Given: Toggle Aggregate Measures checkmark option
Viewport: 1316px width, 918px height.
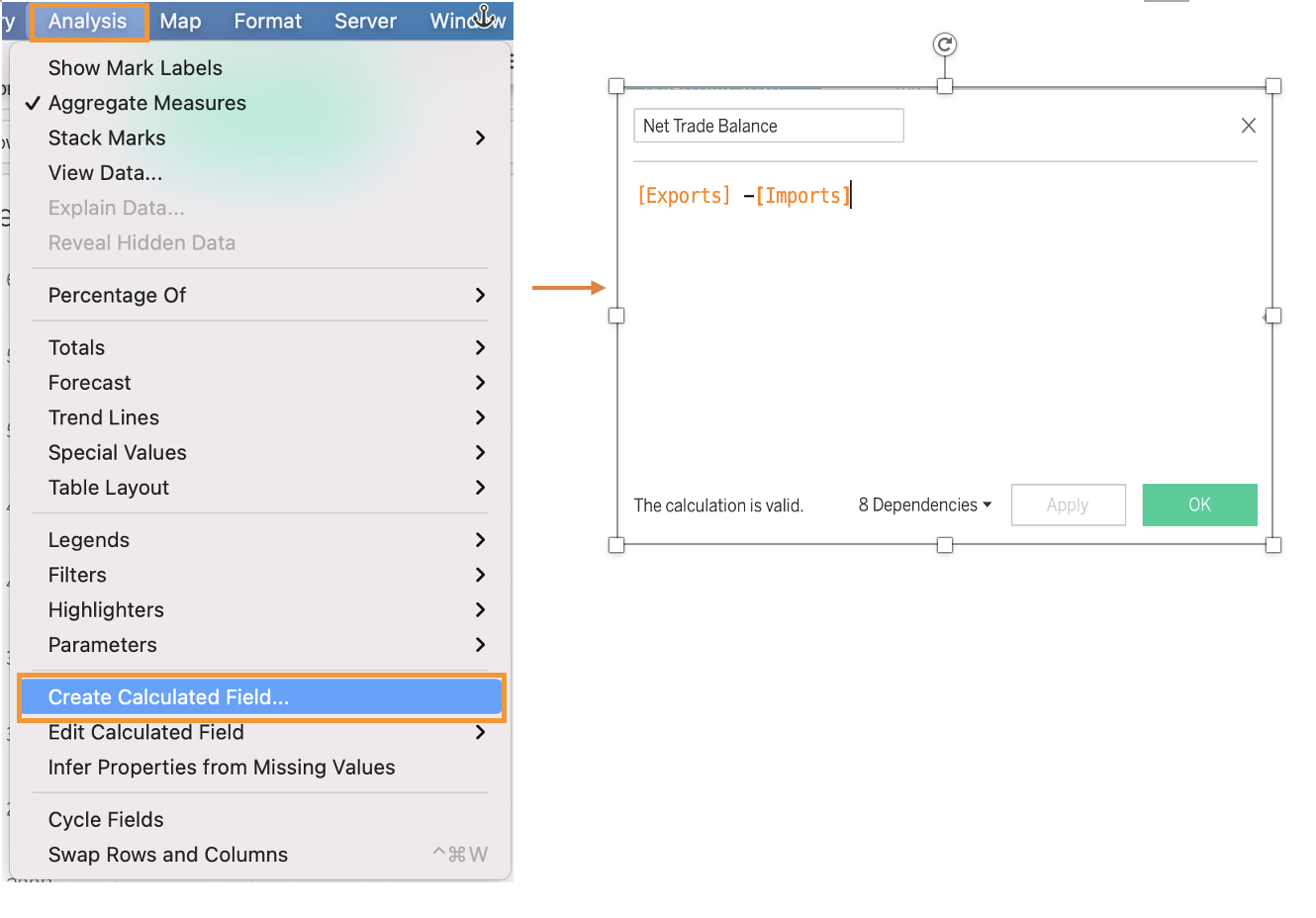Looking at the screenshot, I should click(x=146, y=103).
